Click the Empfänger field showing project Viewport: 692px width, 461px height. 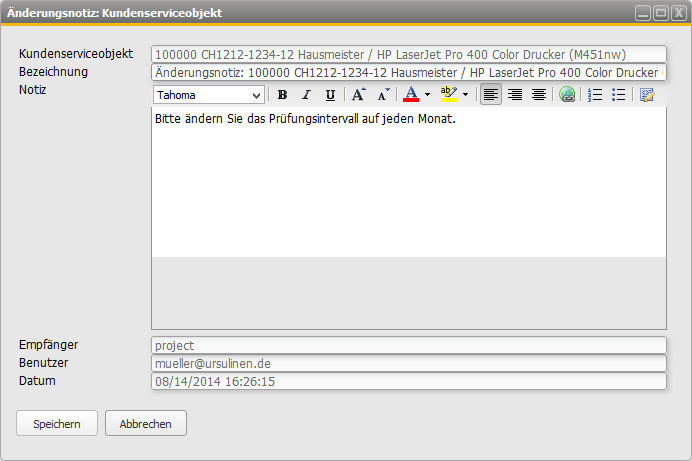(x=409, y=345)
